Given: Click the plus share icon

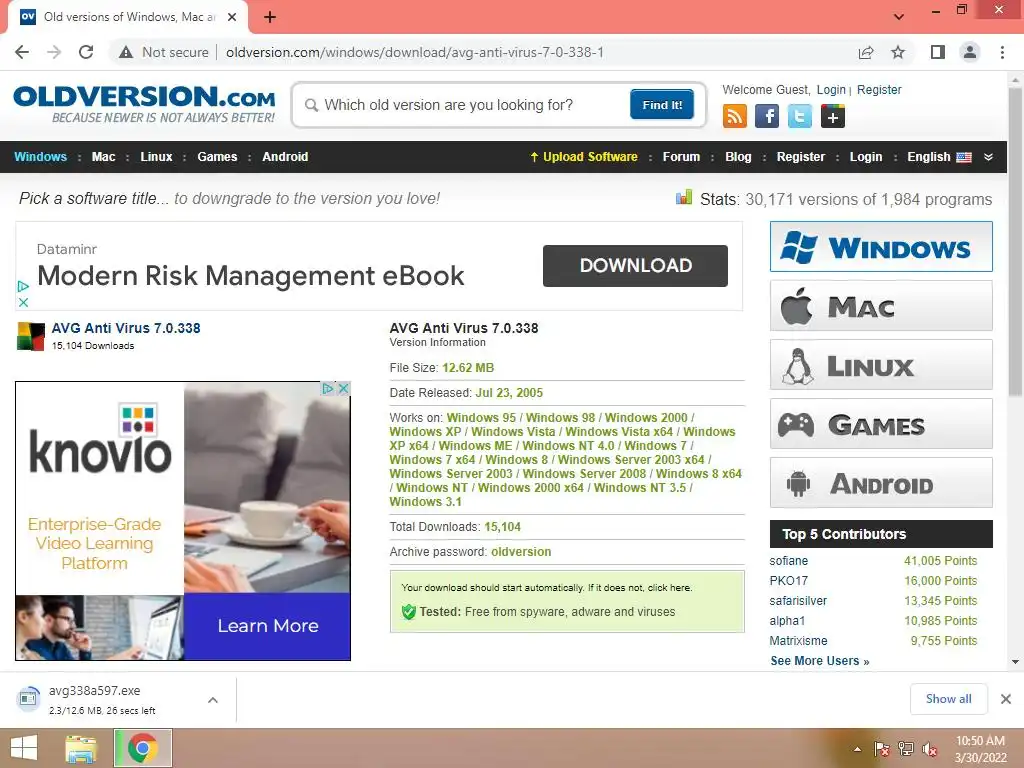Looking at the screenshot, I should pyautogui.click(x=833, y=117).
